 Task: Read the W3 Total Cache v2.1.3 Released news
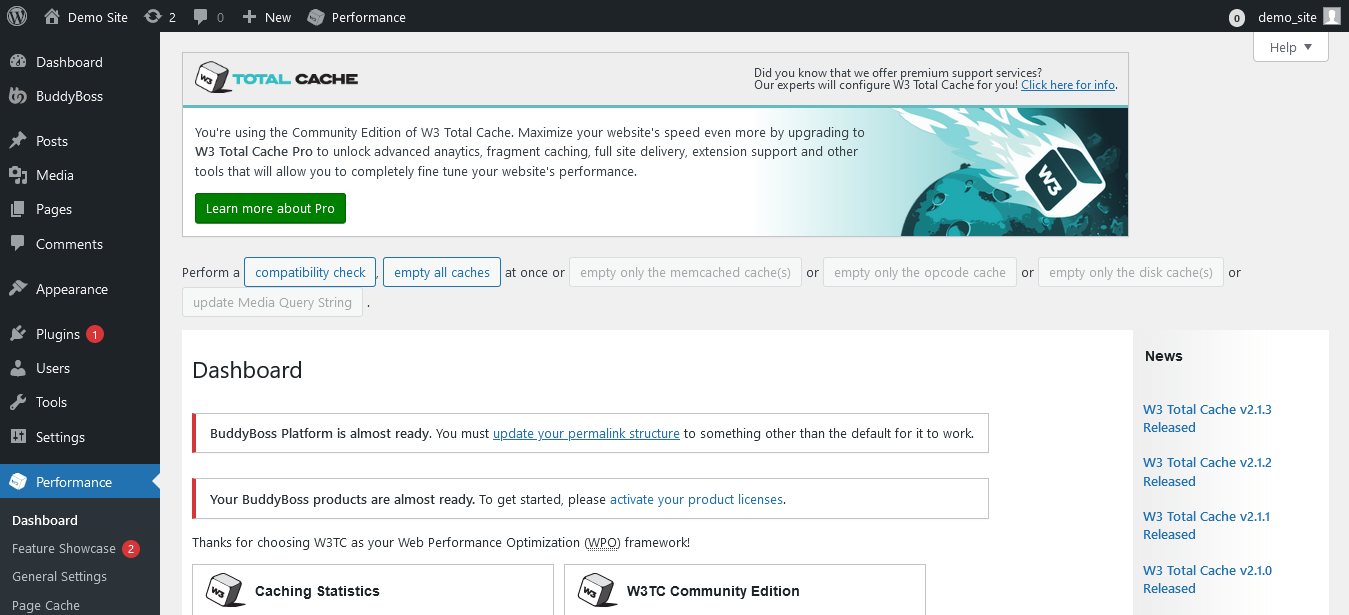click(1207, 418)
